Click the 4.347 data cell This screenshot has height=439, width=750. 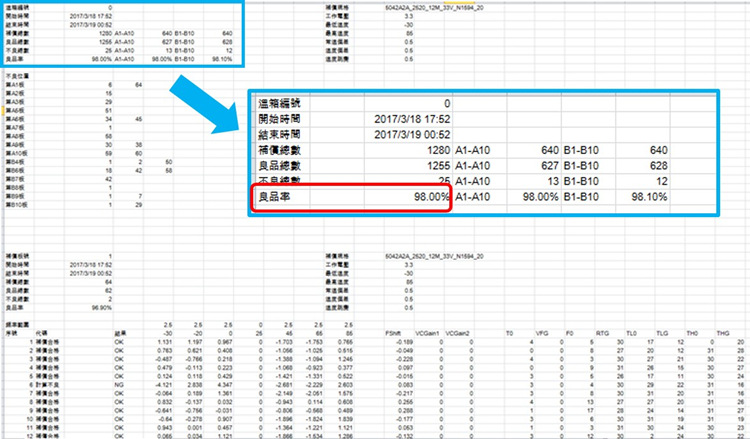226,384
